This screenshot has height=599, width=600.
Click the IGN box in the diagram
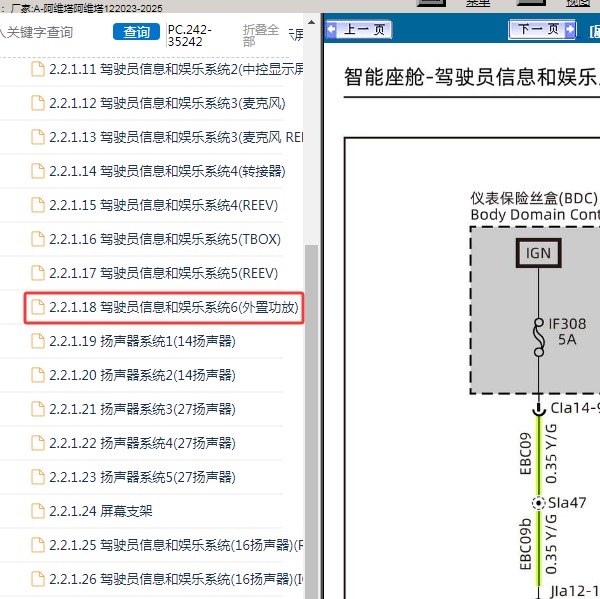[x=538, y=253]
